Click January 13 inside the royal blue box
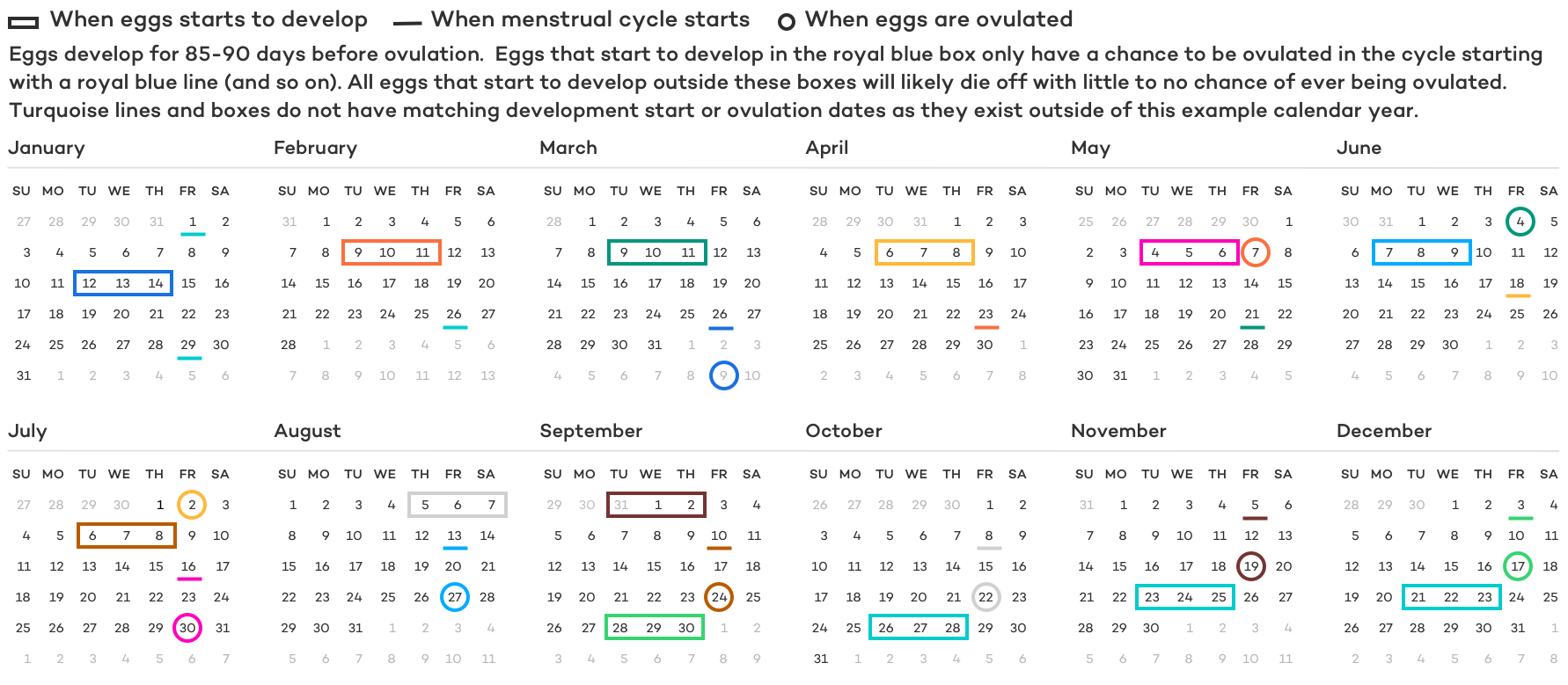The image size is (1568, 685). tap(122, 283)
